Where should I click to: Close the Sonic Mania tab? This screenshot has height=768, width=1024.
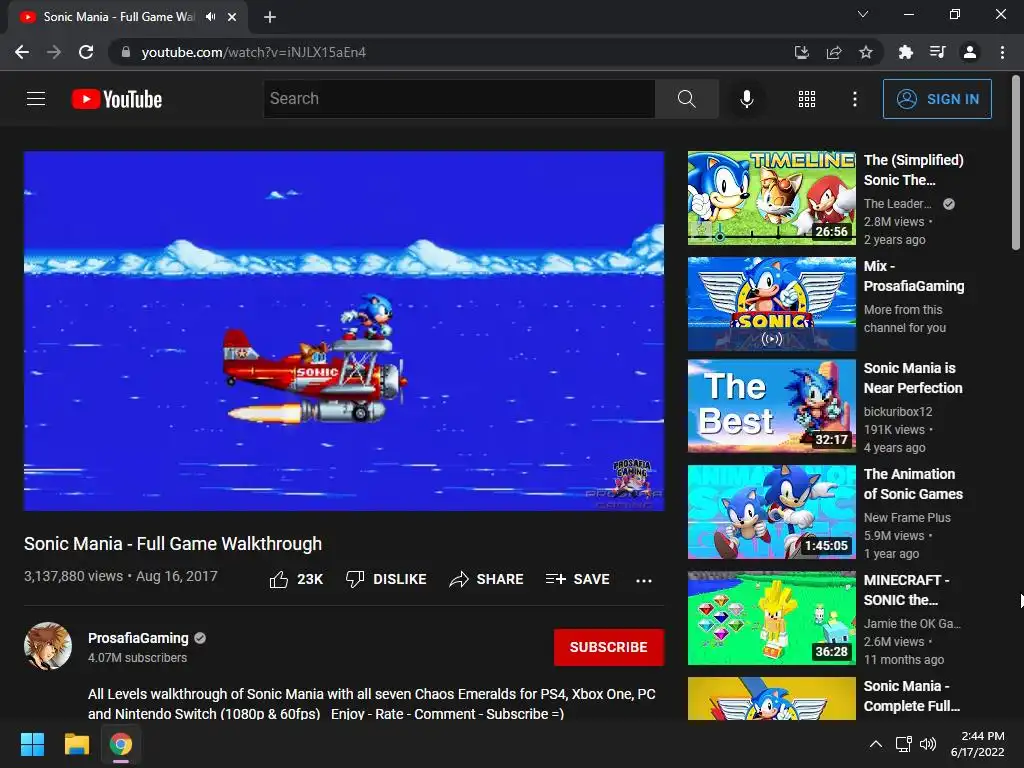pyautogui.click(x=232, y=17)
